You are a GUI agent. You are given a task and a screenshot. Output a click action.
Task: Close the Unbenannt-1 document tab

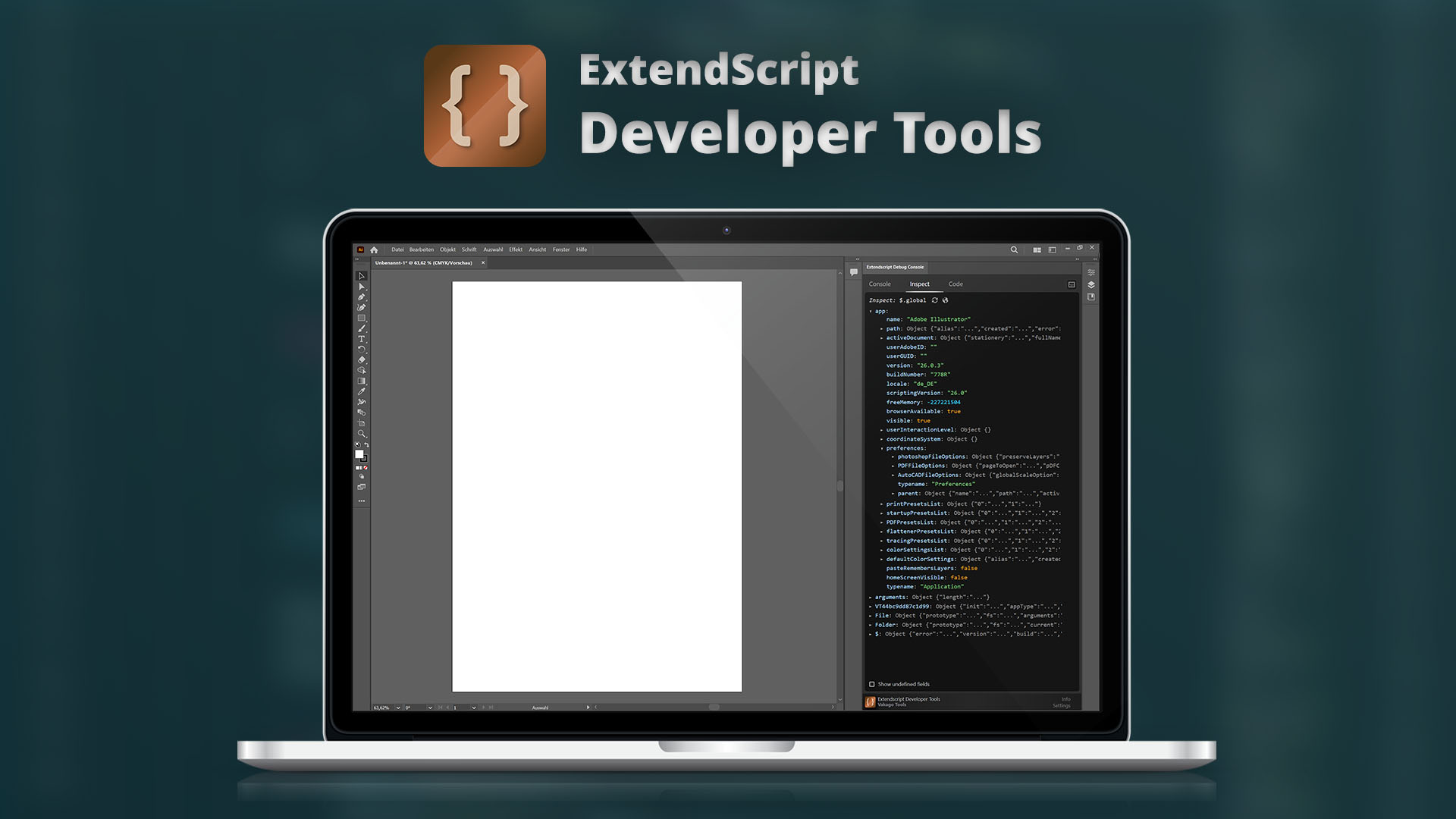483,263
